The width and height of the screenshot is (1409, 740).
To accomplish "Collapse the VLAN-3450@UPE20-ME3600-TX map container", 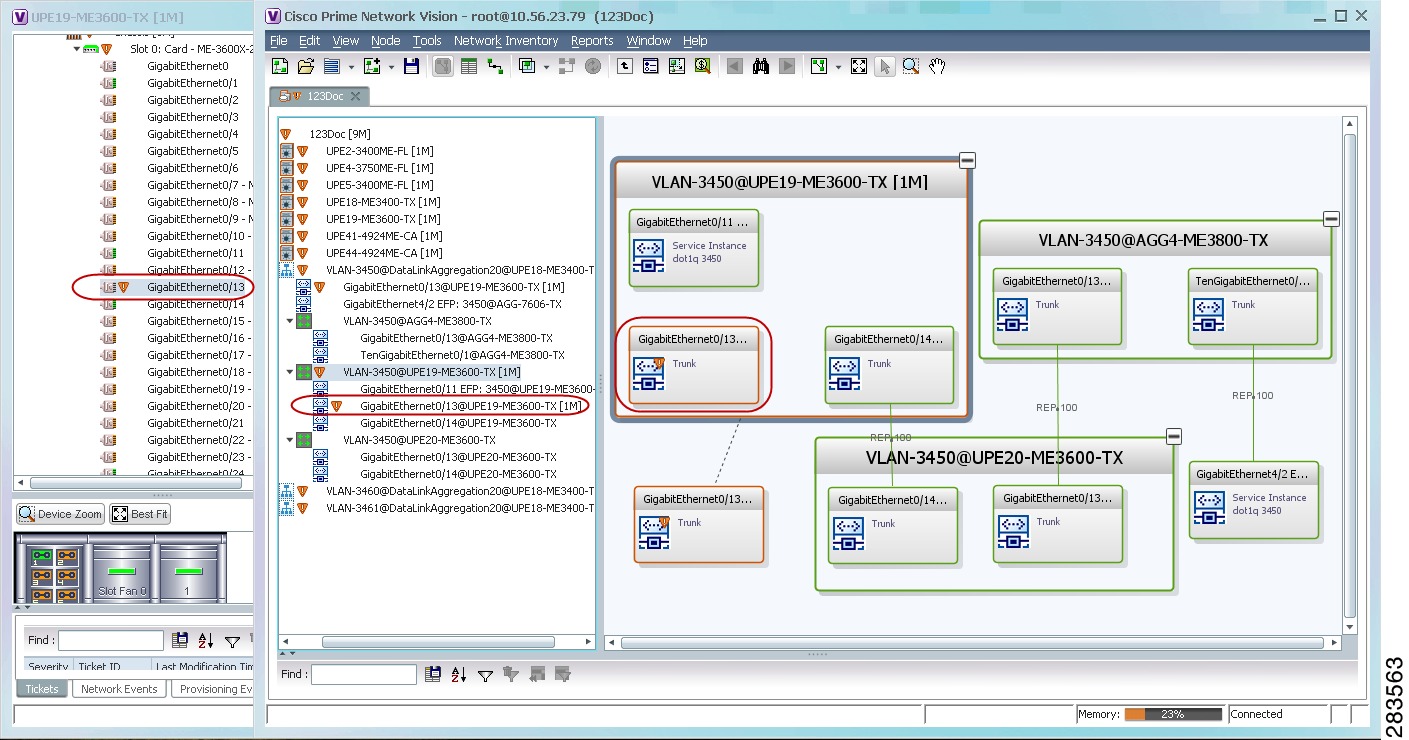I will (1174, 436).
